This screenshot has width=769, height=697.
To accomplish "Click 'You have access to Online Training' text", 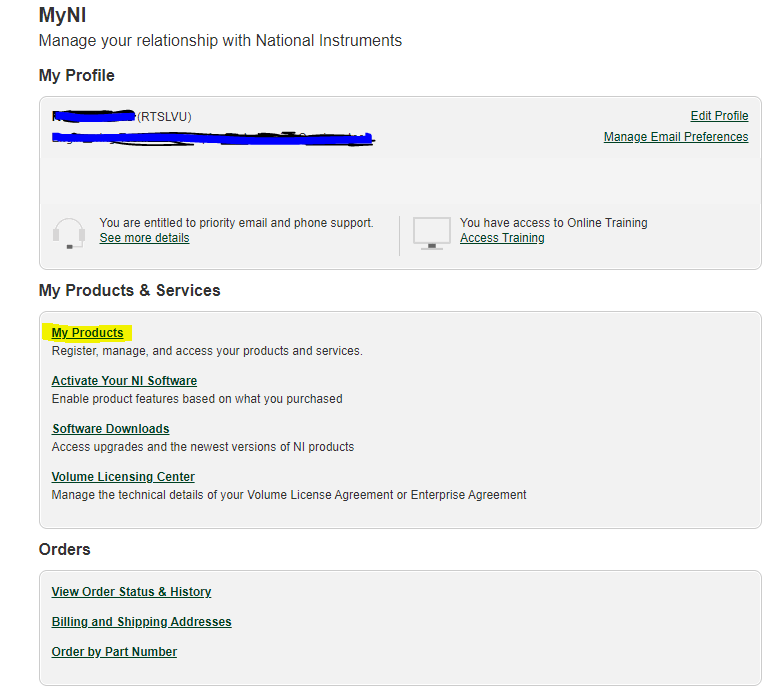I will 554,223.
